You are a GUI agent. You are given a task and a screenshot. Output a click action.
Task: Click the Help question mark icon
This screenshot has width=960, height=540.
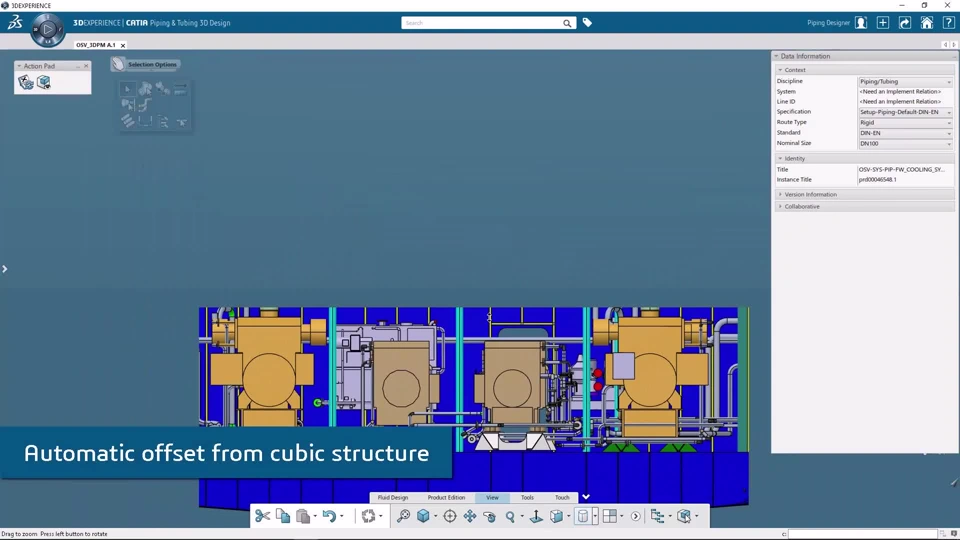[x=948, y=23]
